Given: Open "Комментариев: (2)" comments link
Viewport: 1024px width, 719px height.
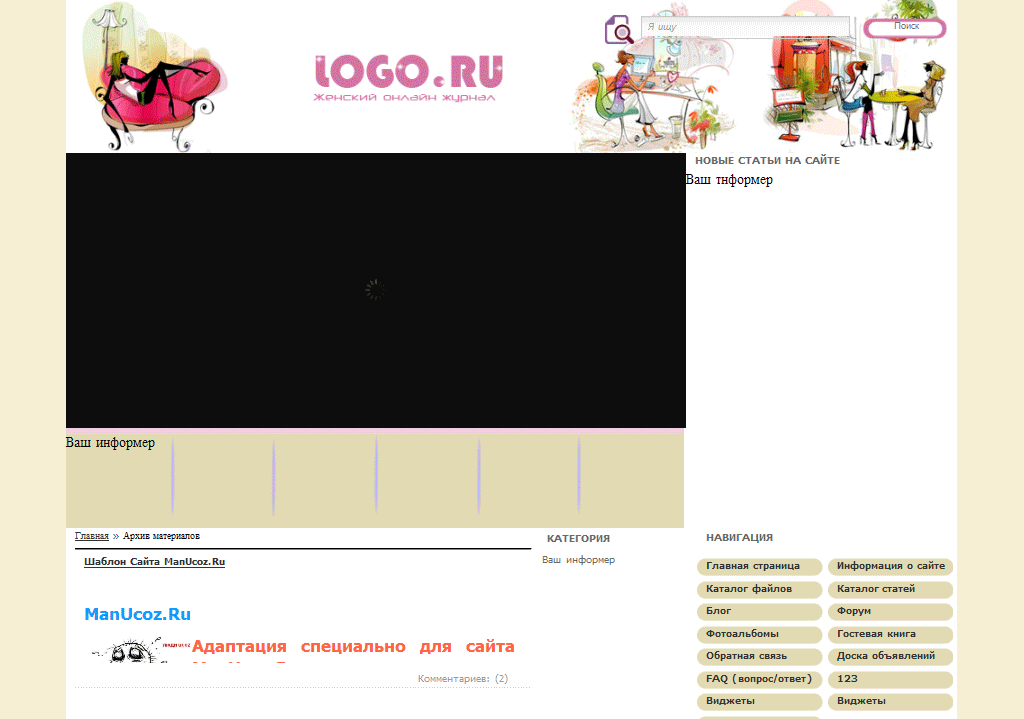Looking at the screenshot, I should (x=463, y=679).
